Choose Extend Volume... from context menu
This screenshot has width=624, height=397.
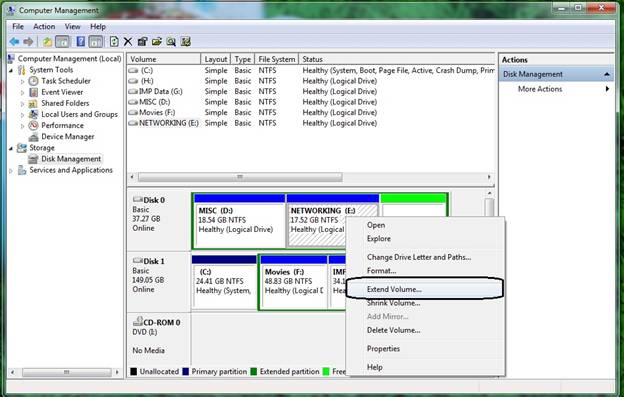[425, 289]
